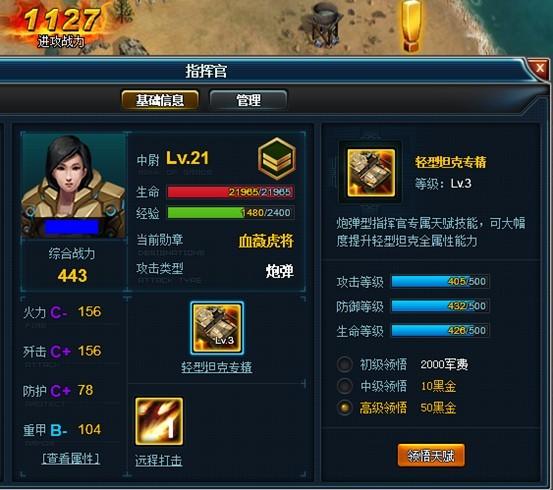Select the 初级领悟 radio option
Screen dimensions: 553x490
[345, 364]
